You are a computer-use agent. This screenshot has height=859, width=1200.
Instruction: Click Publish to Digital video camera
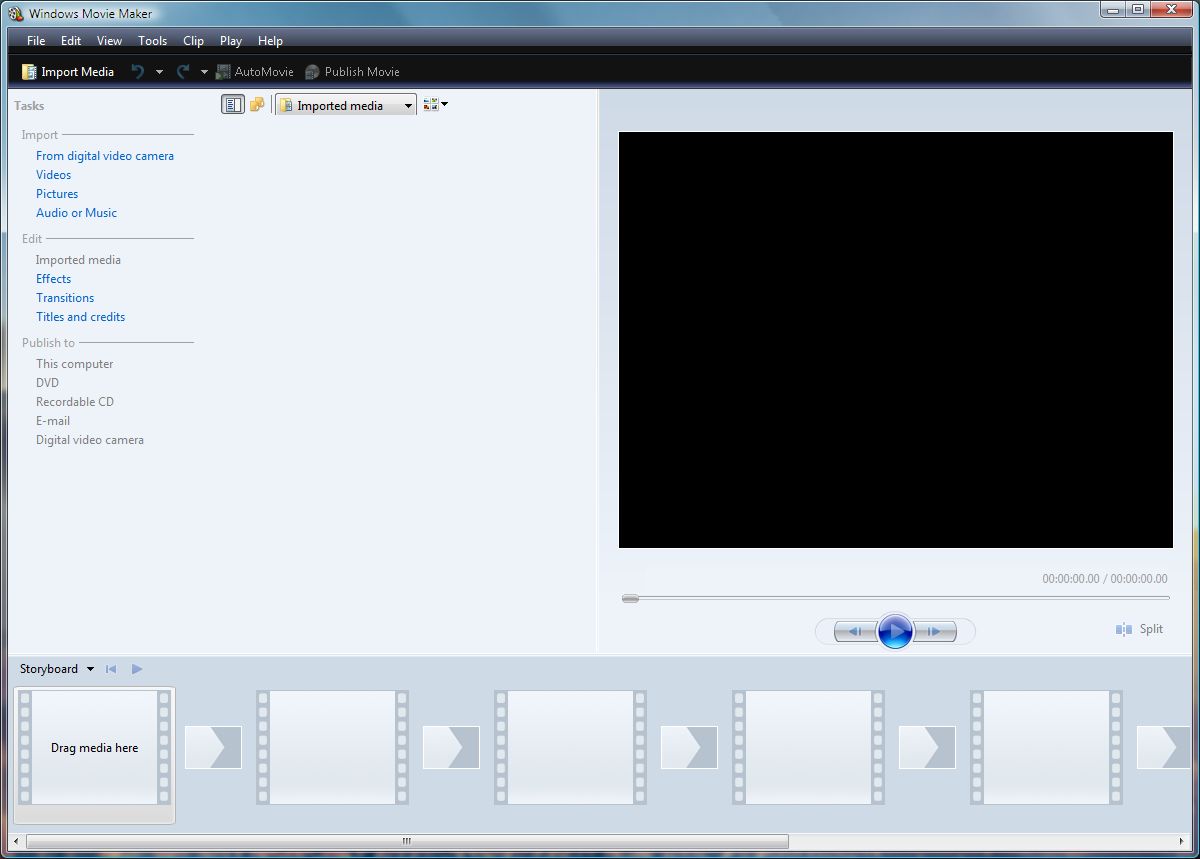(x=90, y=440)
